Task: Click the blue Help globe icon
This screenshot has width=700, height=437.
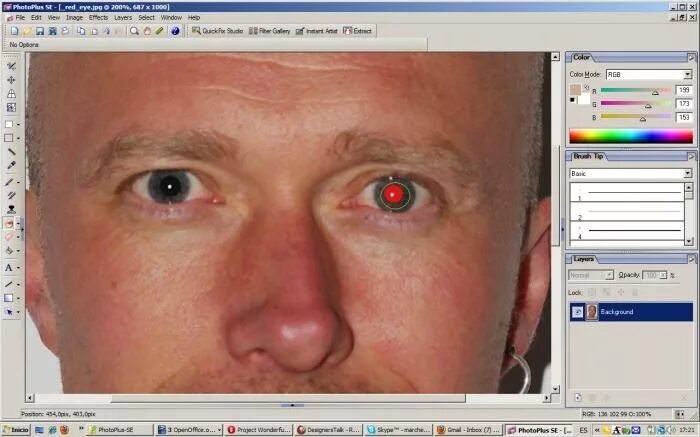Action: pyautogui.click(x=175, y=31)
